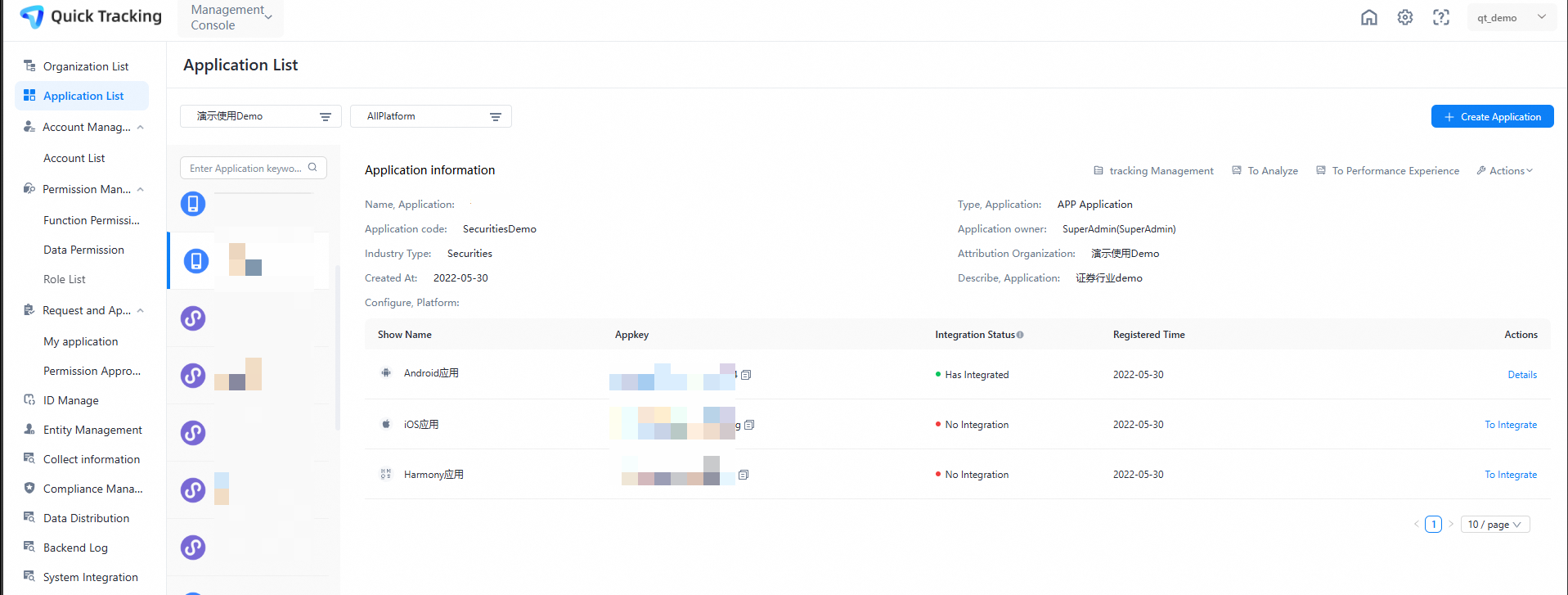This screenshot has height=595, width=1568.
Task: Click the To Performance Experience link
Action: click(x=1387, y=170)
